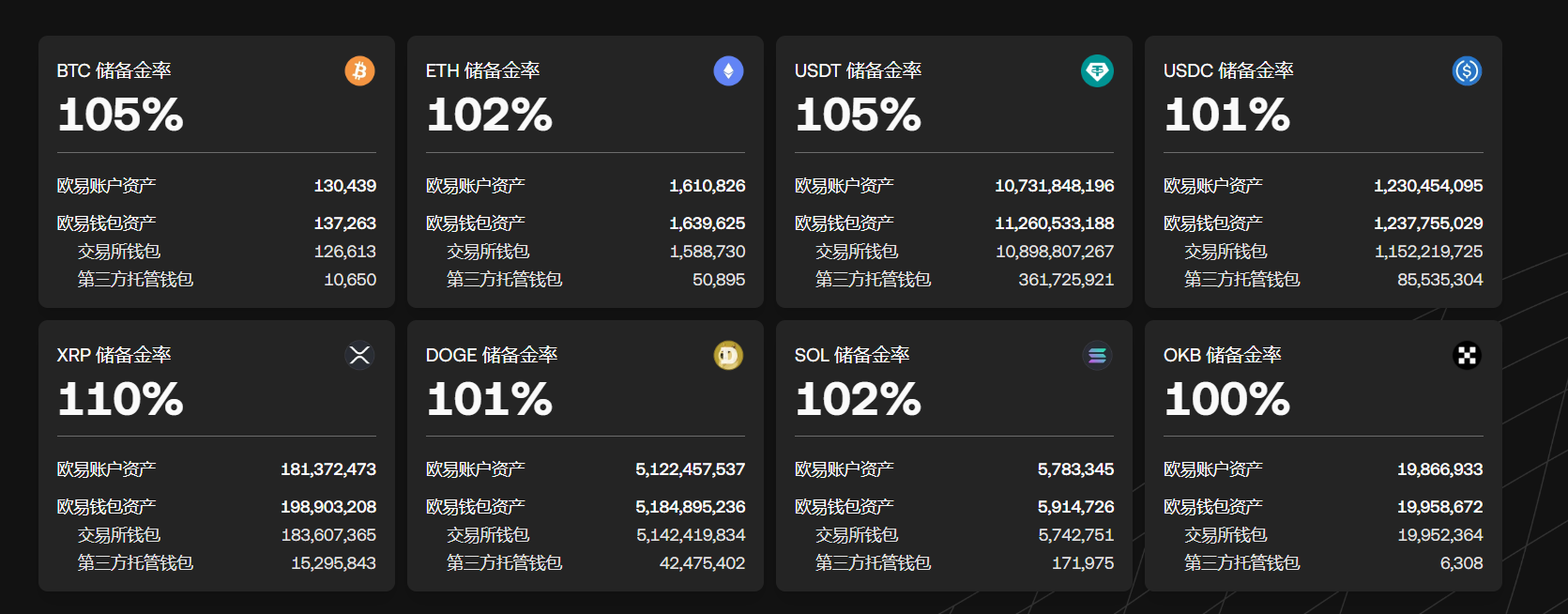Click 交易所钱包 label in USDT card

coord(857,252)
